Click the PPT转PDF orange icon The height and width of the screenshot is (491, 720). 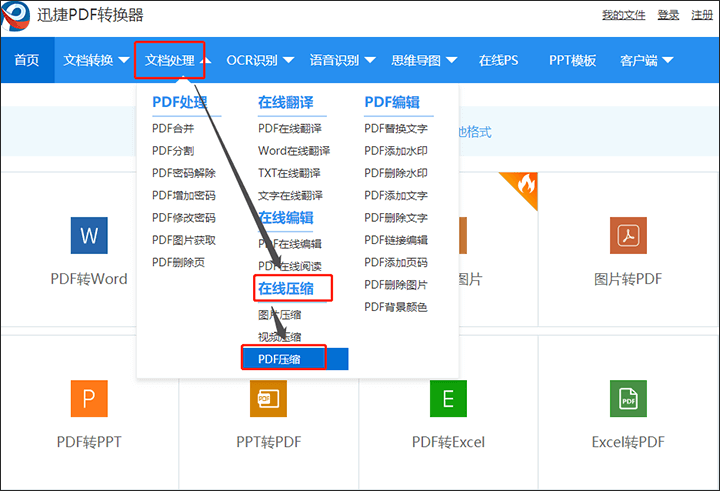(268, 399)
